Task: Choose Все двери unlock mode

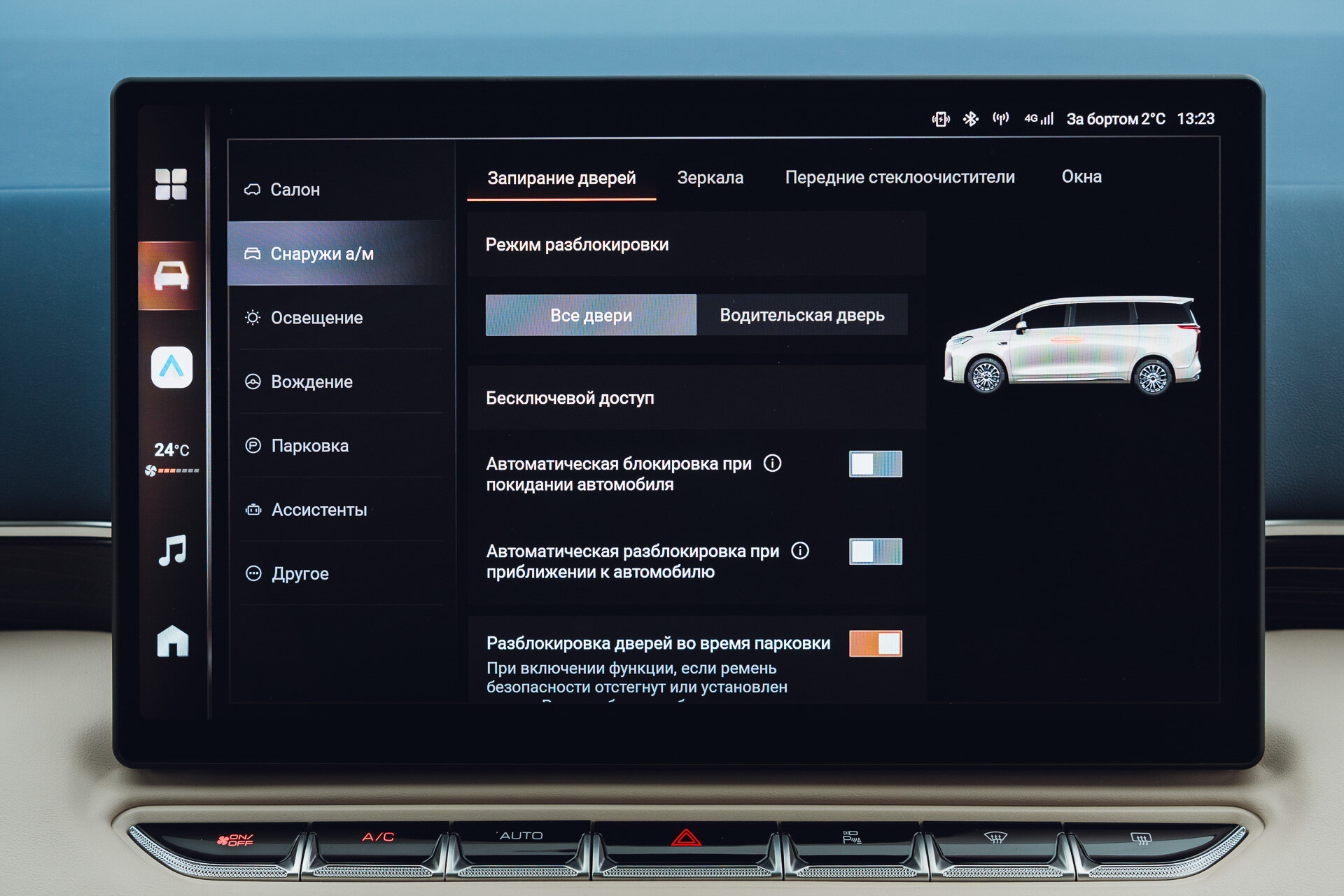Action: (591, 316)
